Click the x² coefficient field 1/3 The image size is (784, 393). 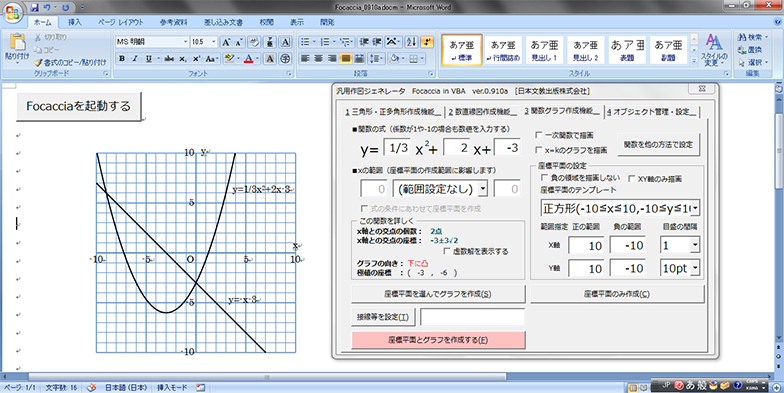[398, 148]
